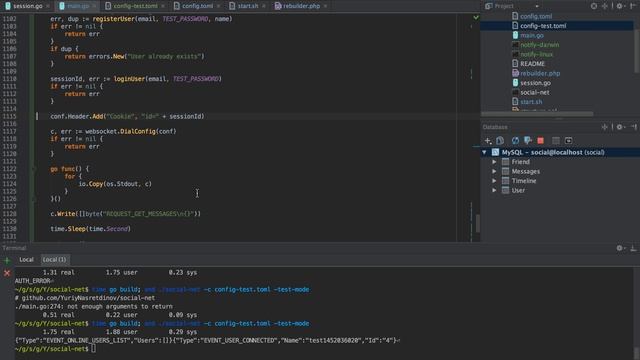Hide the Project panel
The width and height of the screenshot is (640, 360).
click(633, 6)
